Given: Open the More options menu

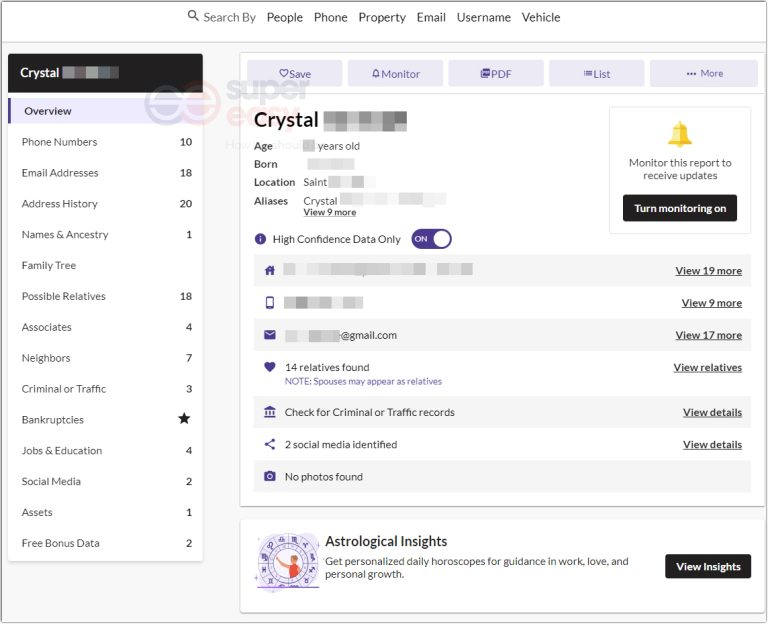Looking at the screenshot, I should [704, 73].
